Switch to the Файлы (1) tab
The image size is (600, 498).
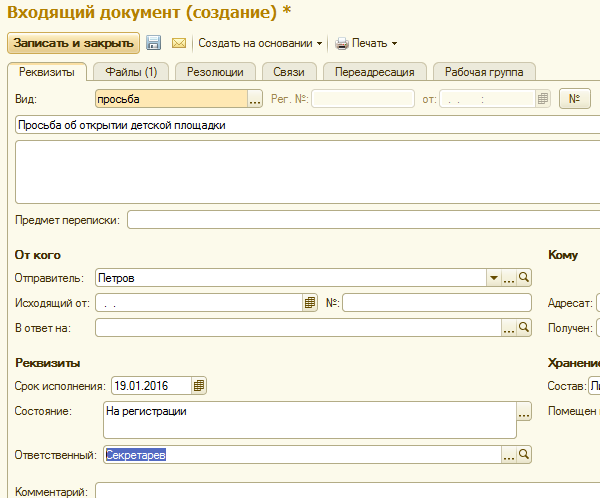click(131, 72)
